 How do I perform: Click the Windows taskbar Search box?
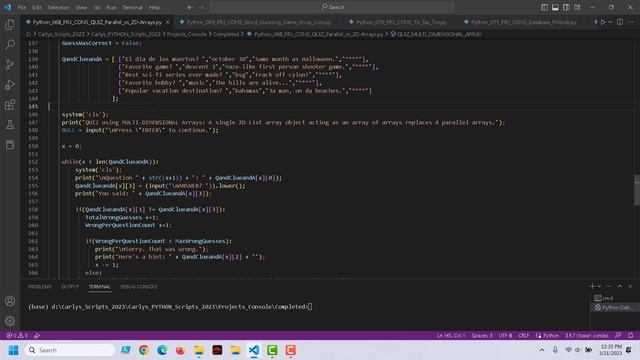coord(70,350)
